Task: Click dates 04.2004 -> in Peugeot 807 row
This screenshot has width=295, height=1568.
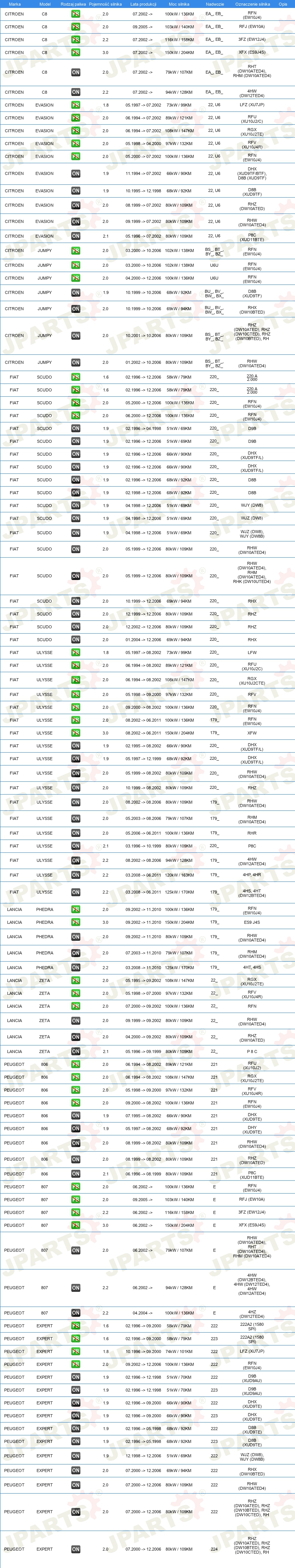Action: 144,1313
